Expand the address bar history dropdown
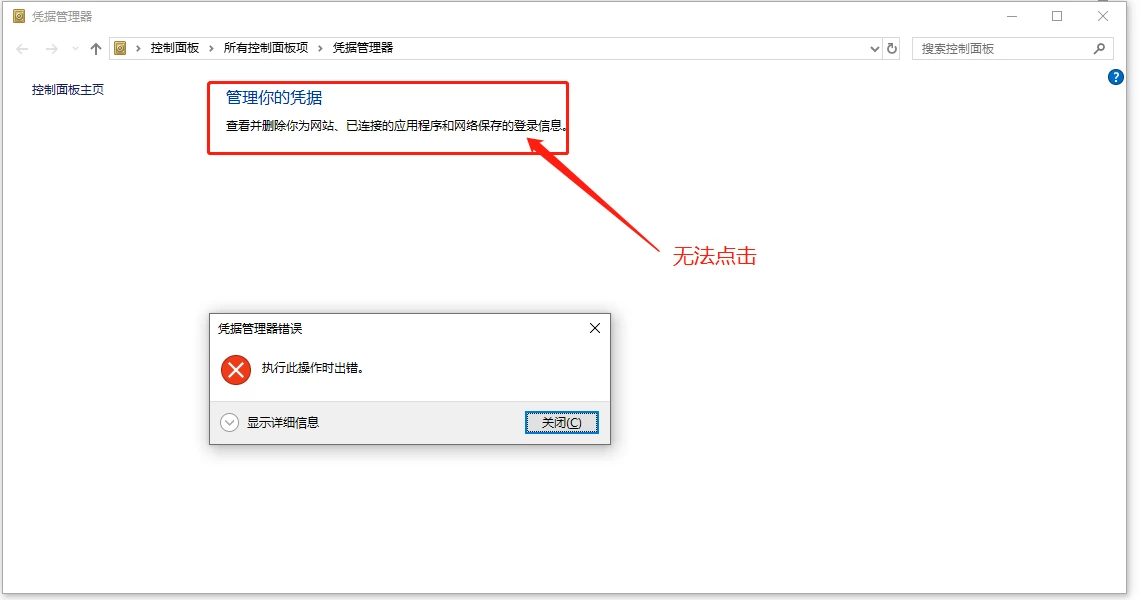1140x600 pixels. [x=874, y=49]
